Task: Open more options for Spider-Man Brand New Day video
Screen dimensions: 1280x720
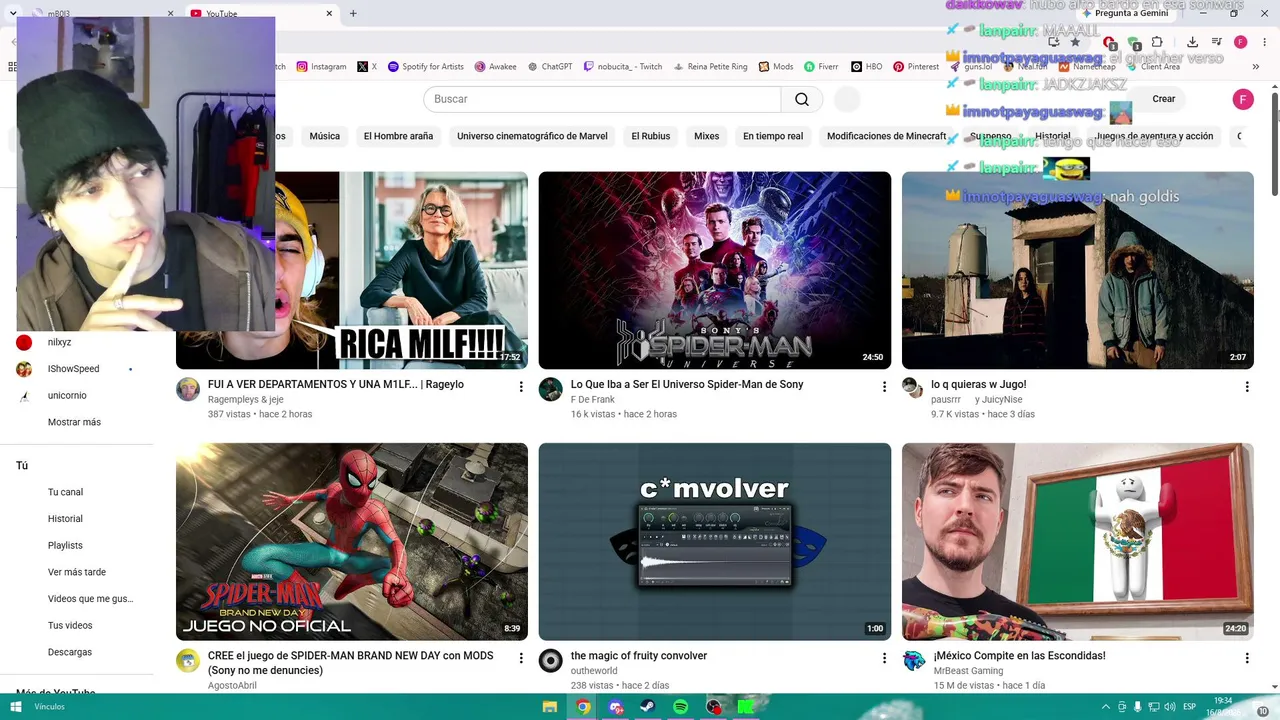Action: click(521, 658)
